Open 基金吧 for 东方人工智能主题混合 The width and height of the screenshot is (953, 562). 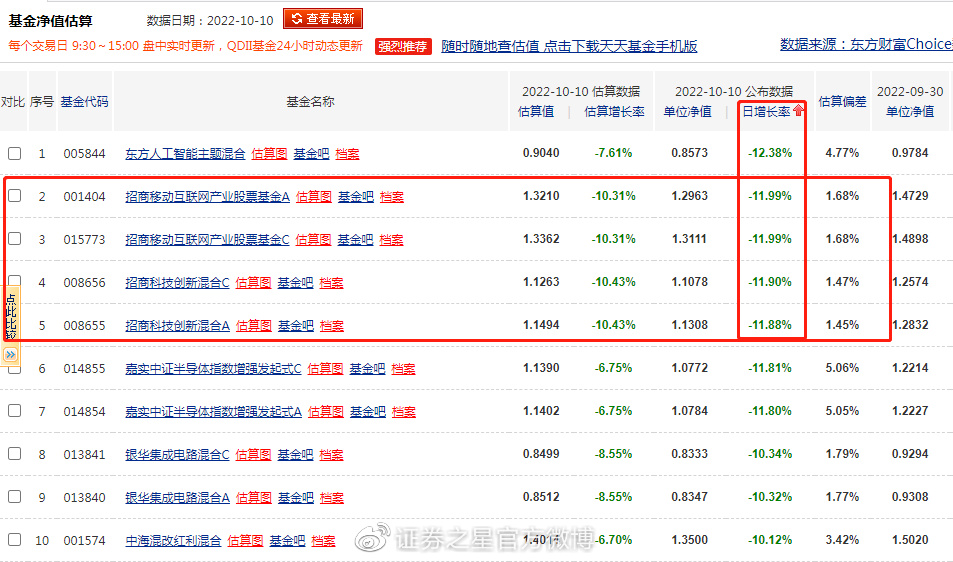[x=311, y=154]
